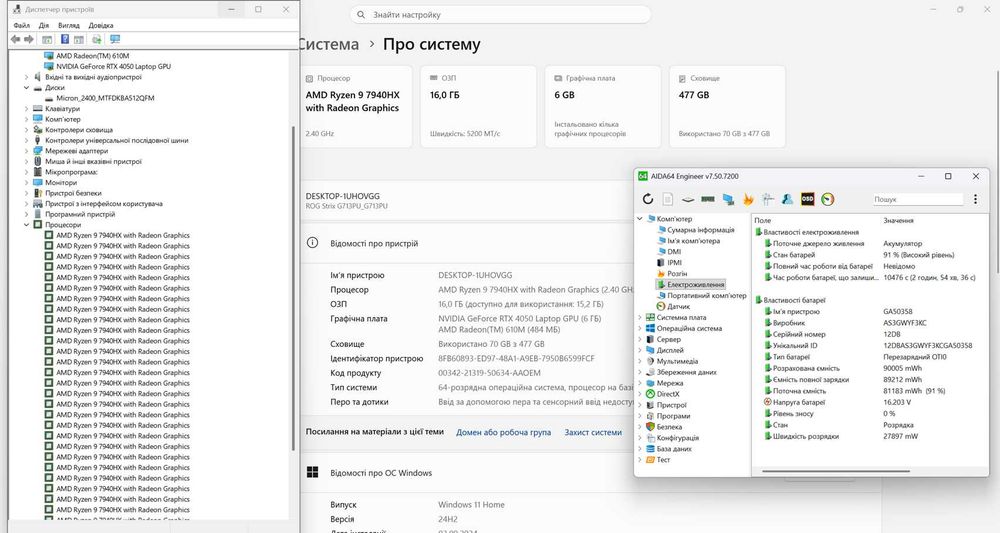Open the OSD panel icon in AIDA64
The image size is (1000, 533).
tap(807, 200)
